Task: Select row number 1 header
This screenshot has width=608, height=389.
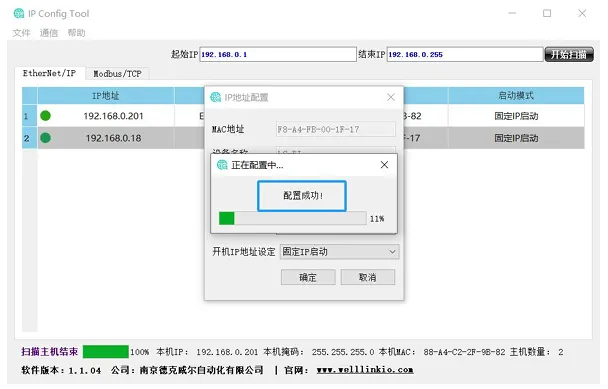Action: [x=29, y=116]
